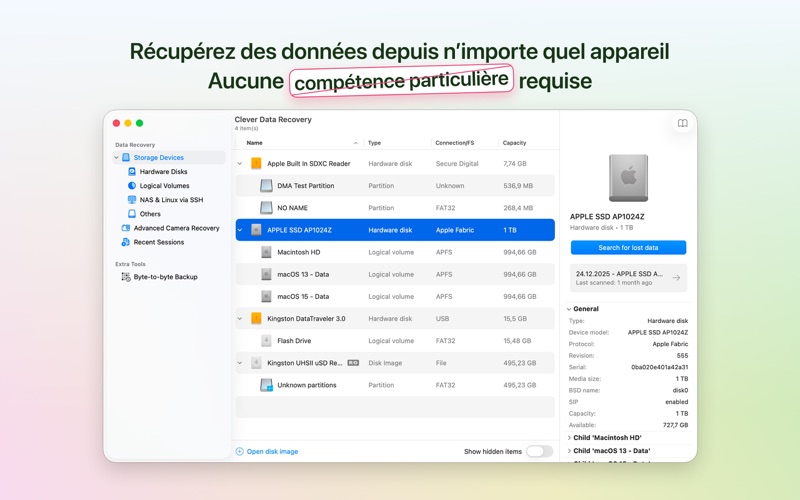Open Recent Sessions in the sidebar
The width and height of the screenshot is (800, 500).
159,242
